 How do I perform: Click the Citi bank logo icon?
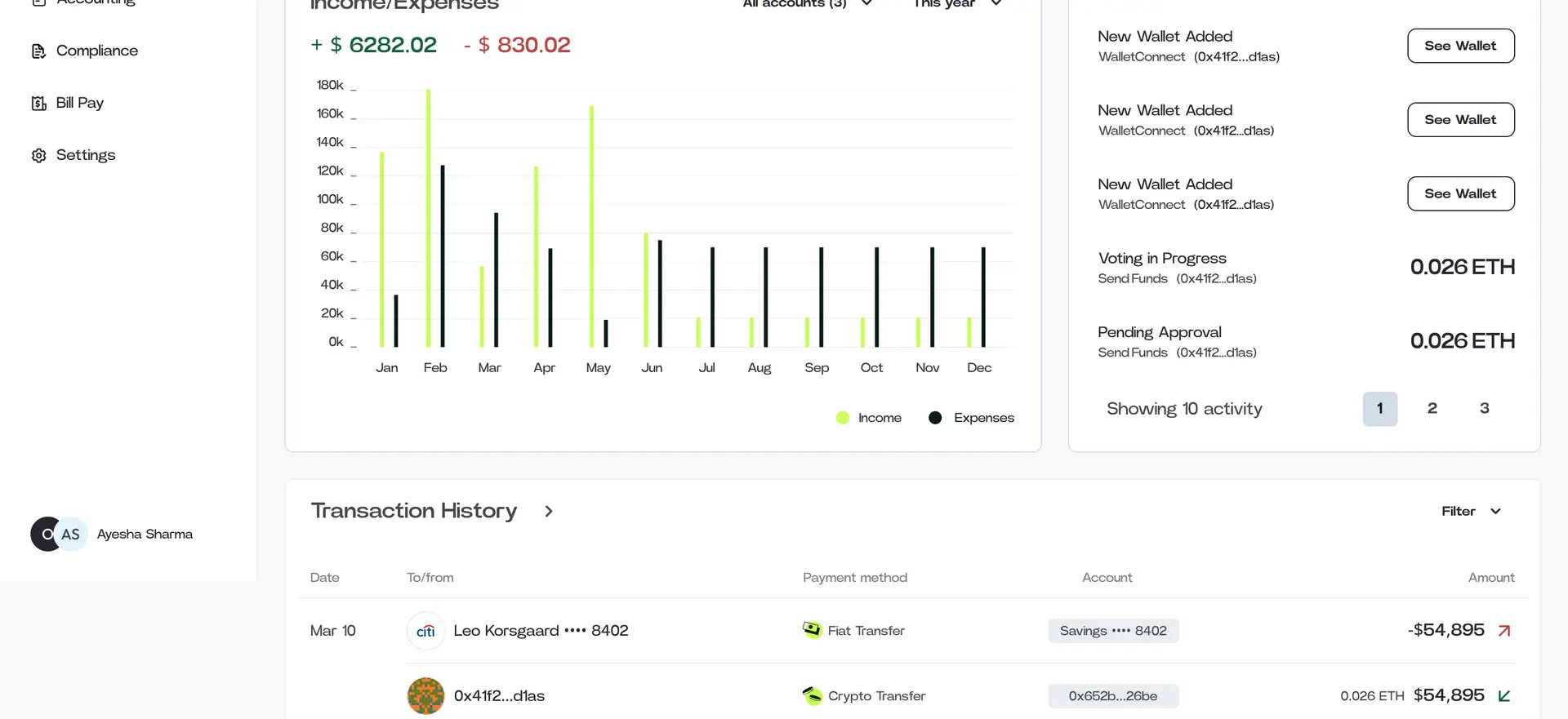(x=425, y=631)
